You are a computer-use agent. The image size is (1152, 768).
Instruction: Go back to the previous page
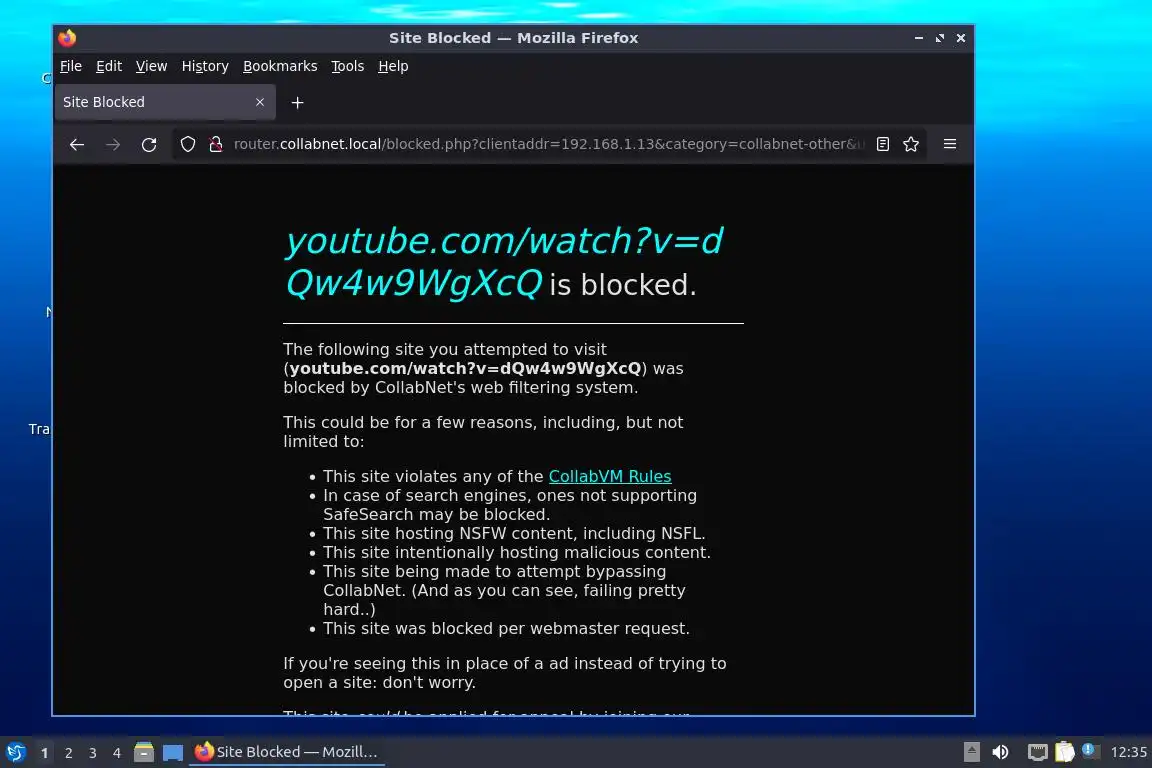(x=76, y=144)
